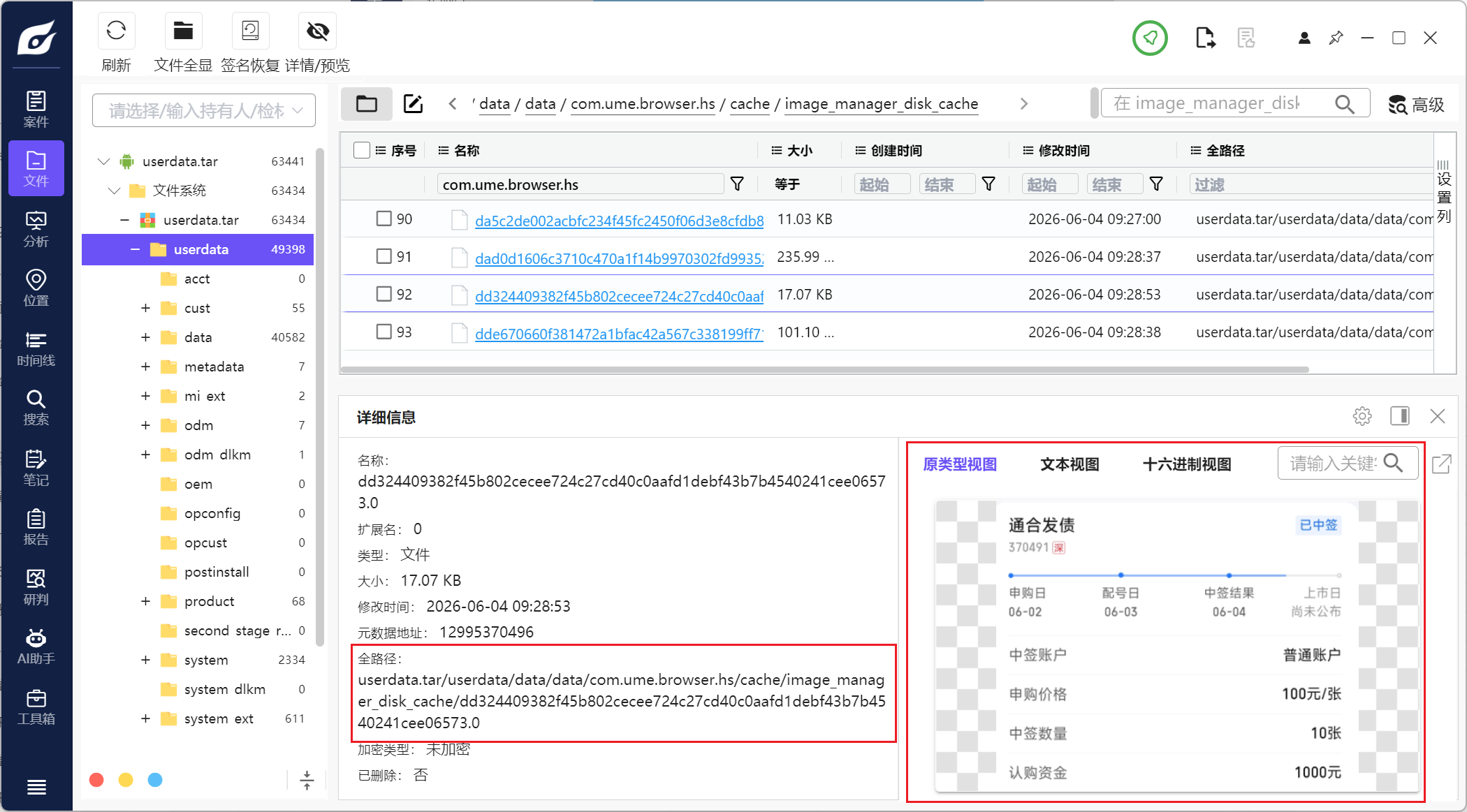Click the 文件全显 folder icon
This screenshot has height=812, width=1467.
point(183,31)
